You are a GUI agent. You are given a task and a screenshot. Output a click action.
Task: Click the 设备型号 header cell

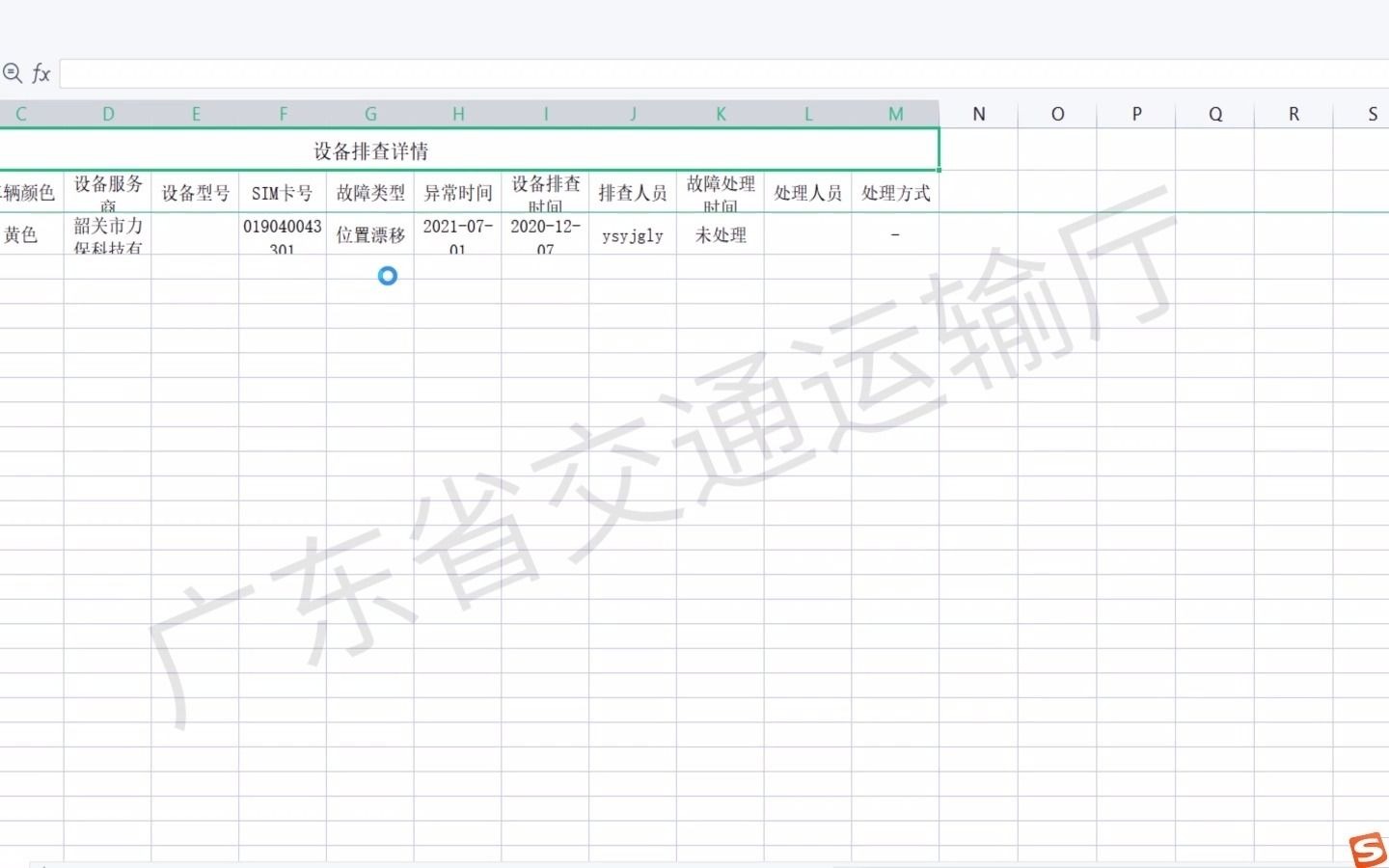tap(196, 193)
